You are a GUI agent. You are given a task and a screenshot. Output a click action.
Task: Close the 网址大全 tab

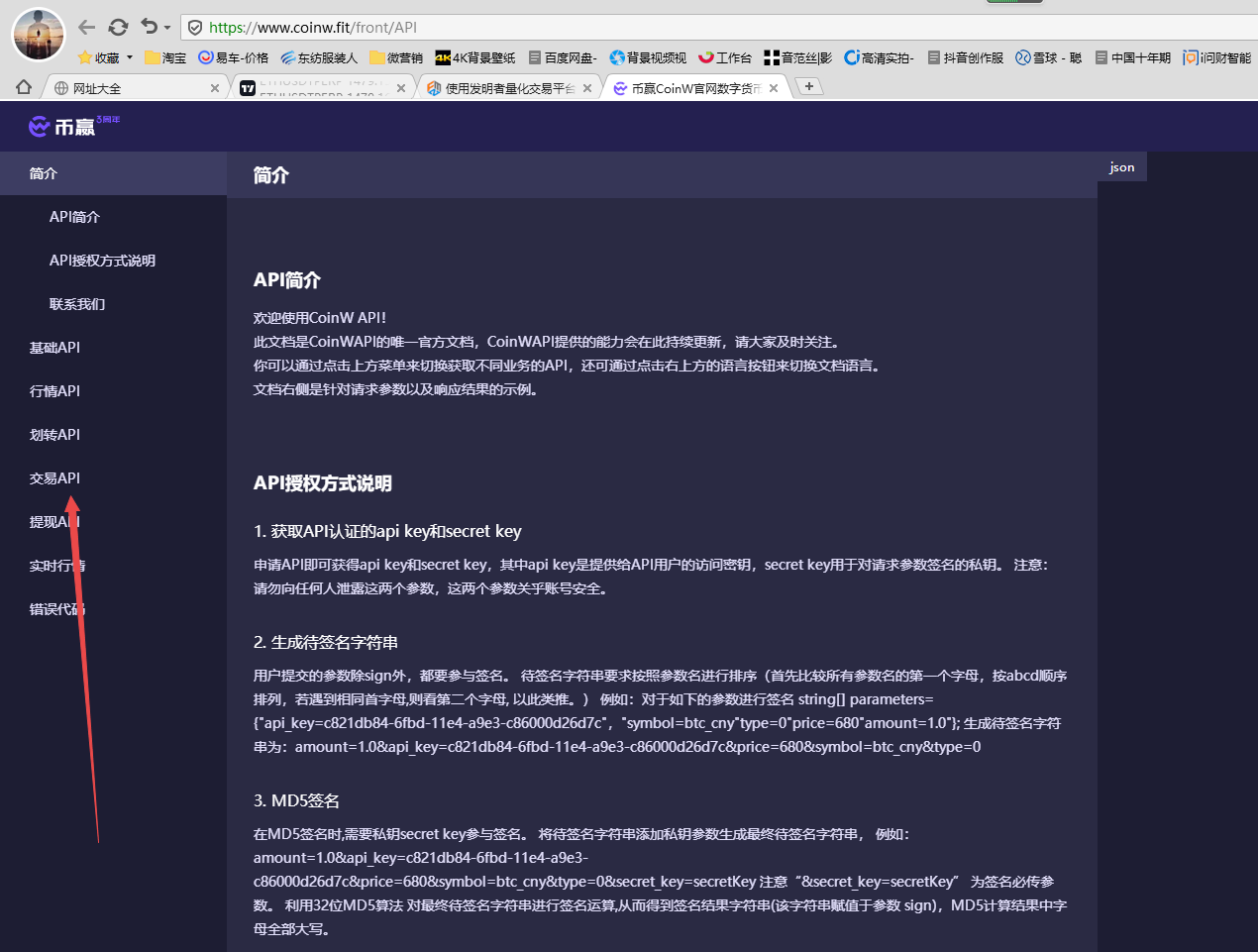tap(215, 88)
